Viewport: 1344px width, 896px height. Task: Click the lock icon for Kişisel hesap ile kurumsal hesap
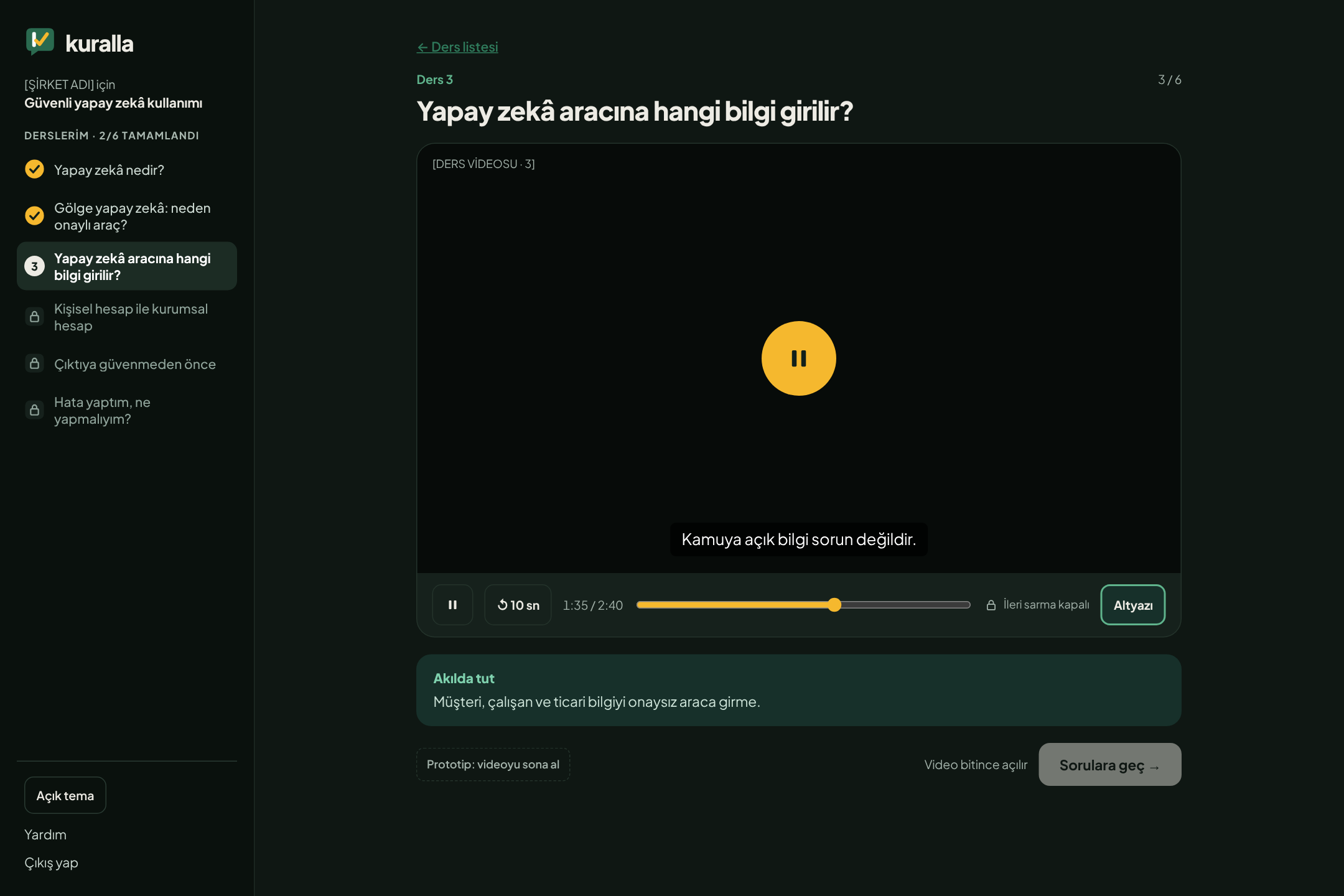coord(34,317)
